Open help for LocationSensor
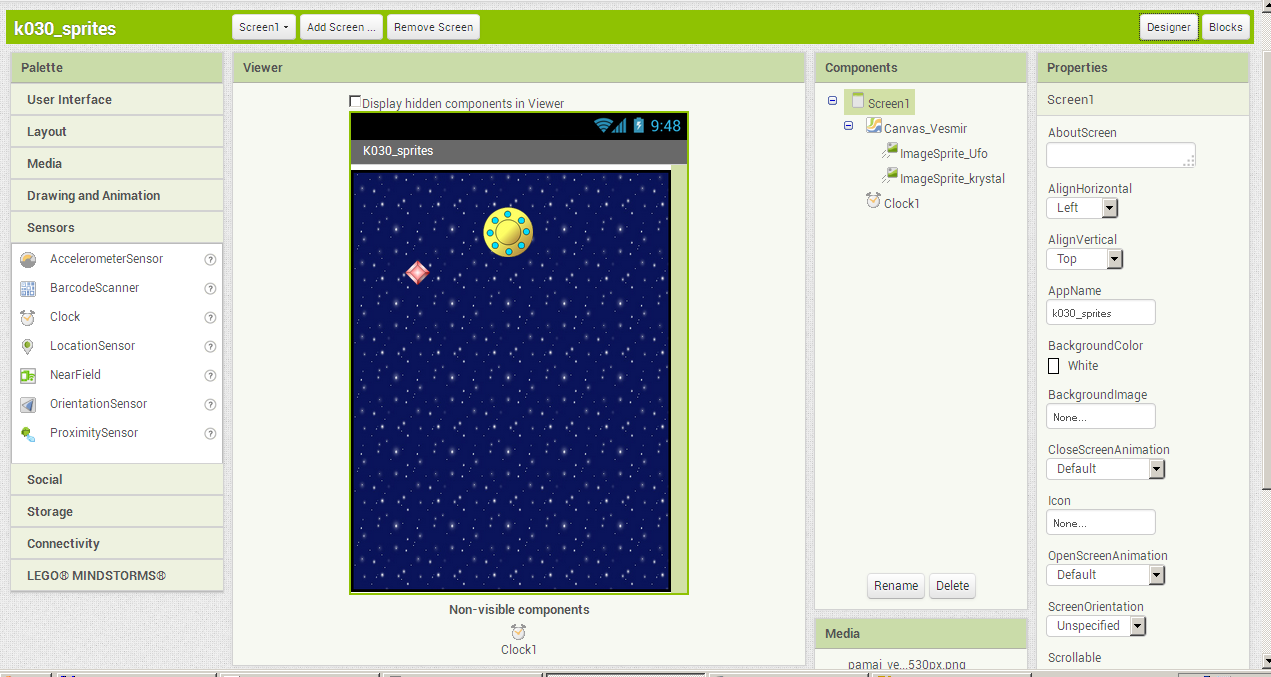Image resolution: width=1271 pixels, height=677 pixels. [210, 346]
